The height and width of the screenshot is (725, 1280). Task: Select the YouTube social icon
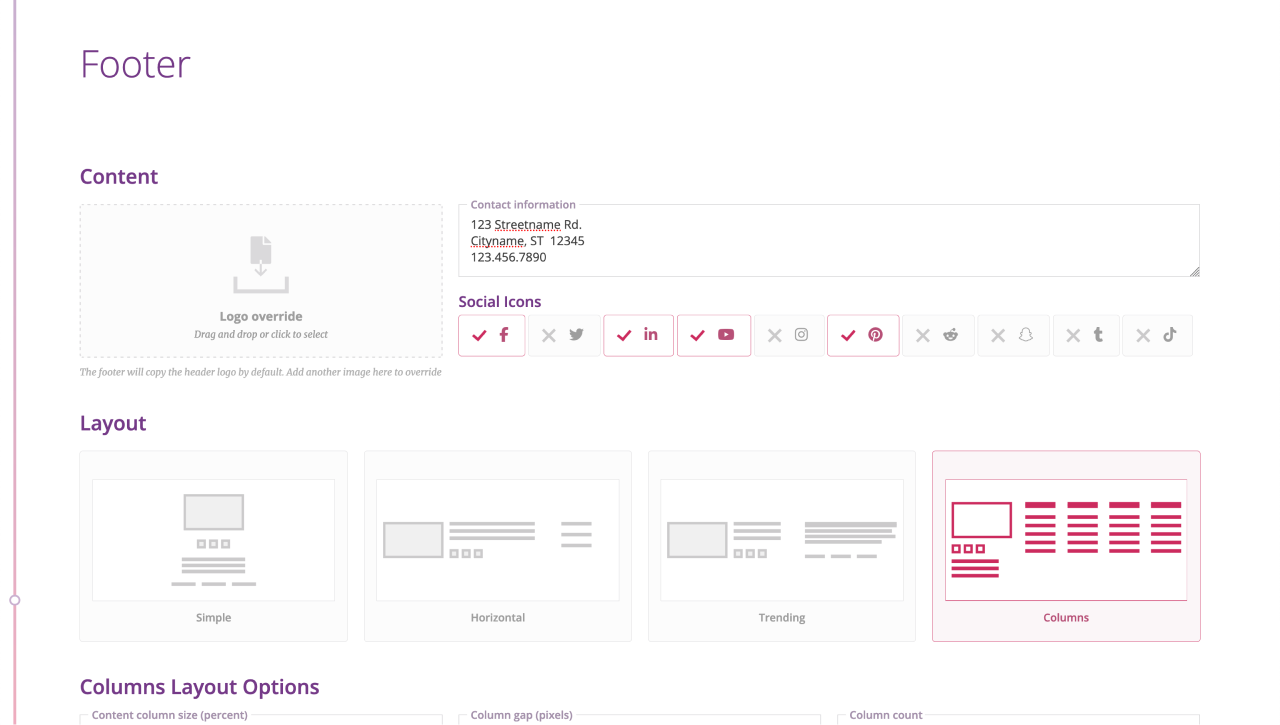click(713, 335)
